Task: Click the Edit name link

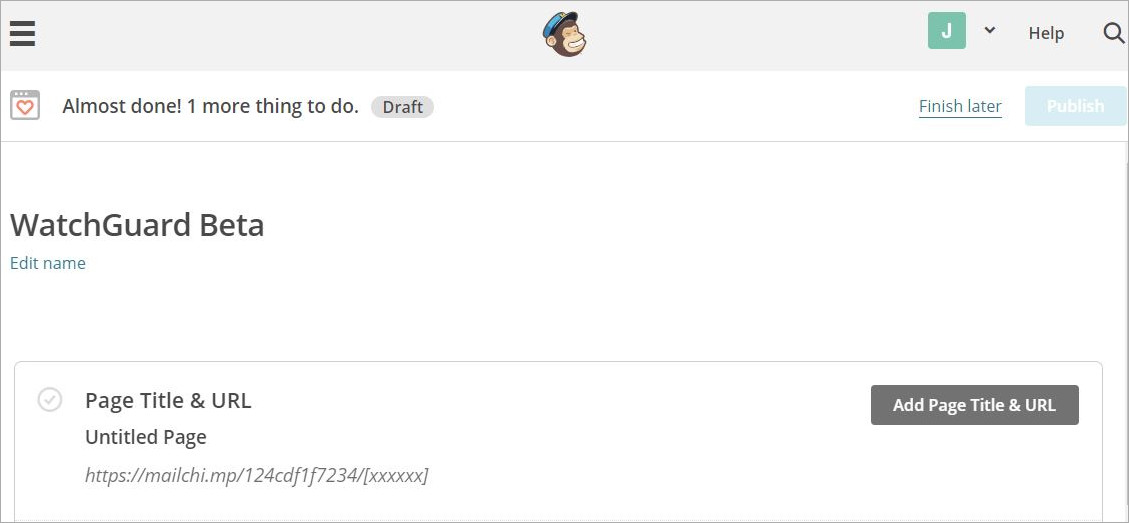Action: 48,263
